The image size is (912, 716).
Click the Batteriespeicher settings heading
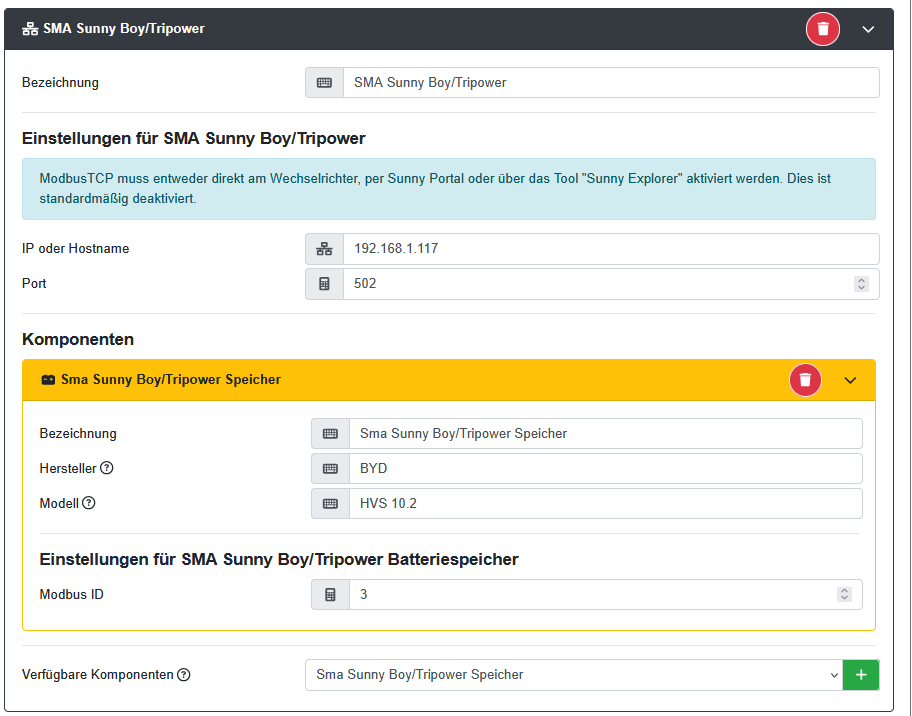coord(279,560)
